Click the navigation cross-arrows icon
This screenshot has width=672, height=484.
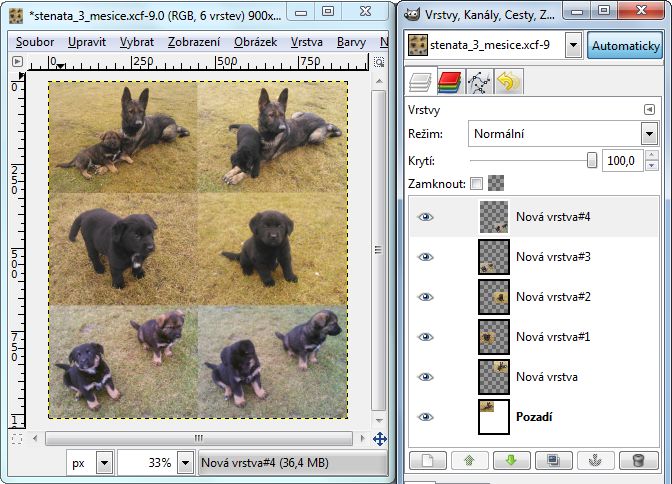tap(380, 439)
